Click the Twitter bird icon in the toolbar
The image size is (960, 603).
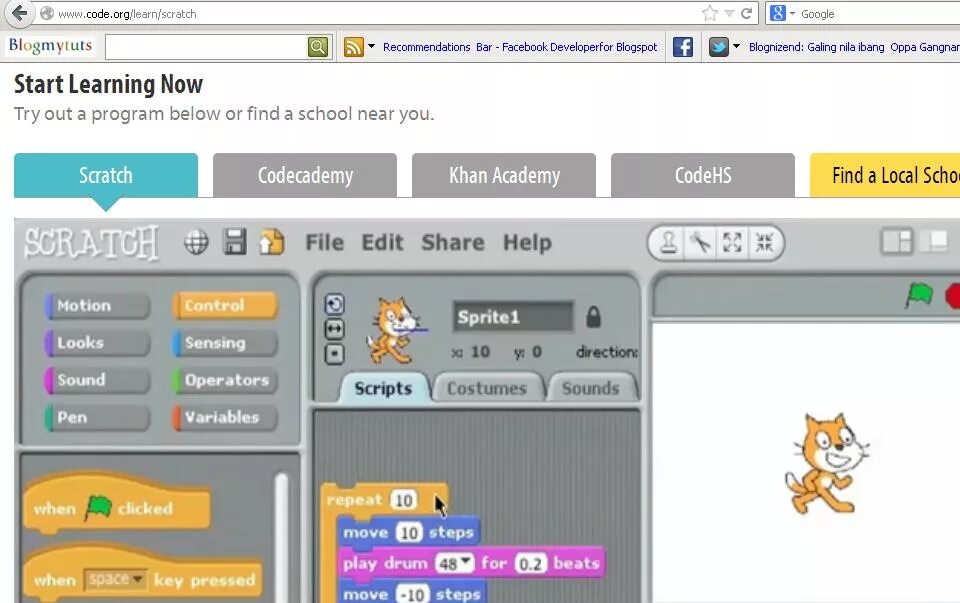719,47
